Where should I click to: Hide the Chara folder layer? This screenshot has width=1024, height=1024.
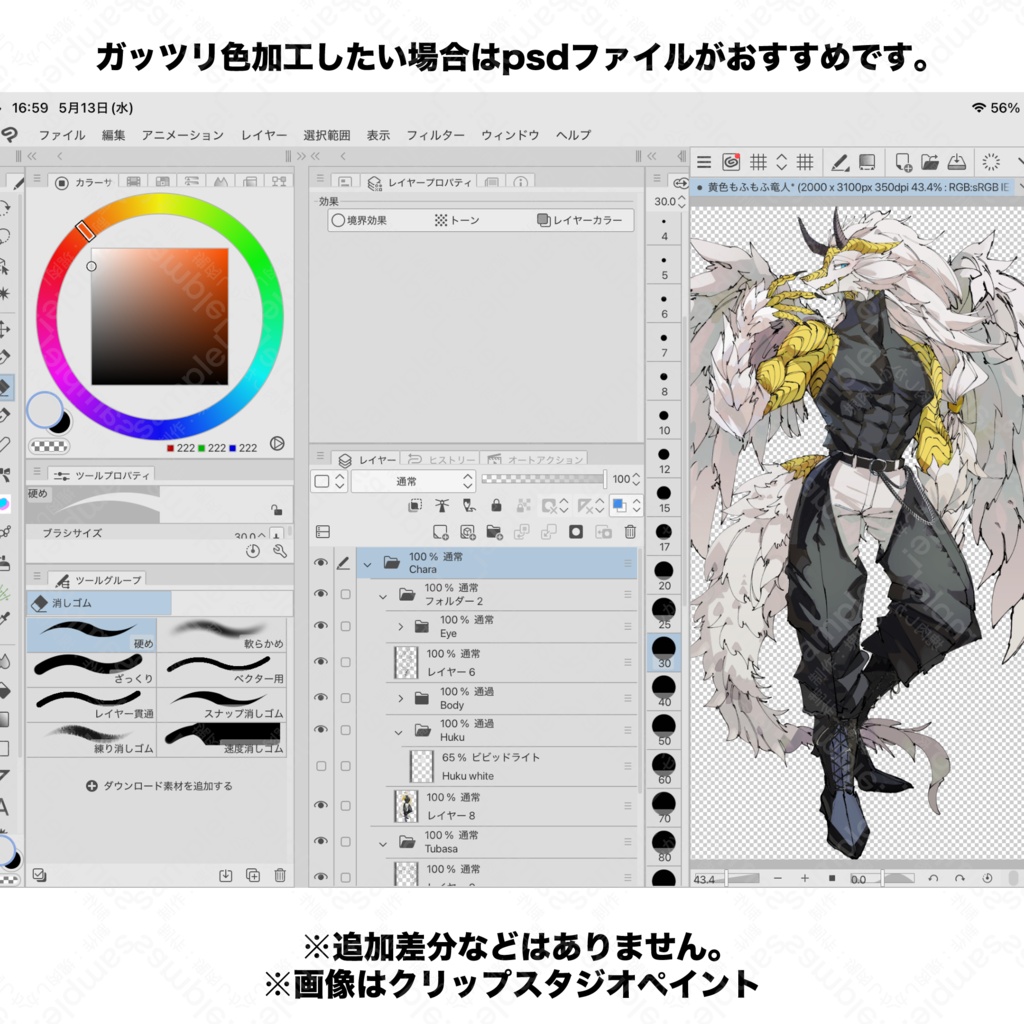321,562
